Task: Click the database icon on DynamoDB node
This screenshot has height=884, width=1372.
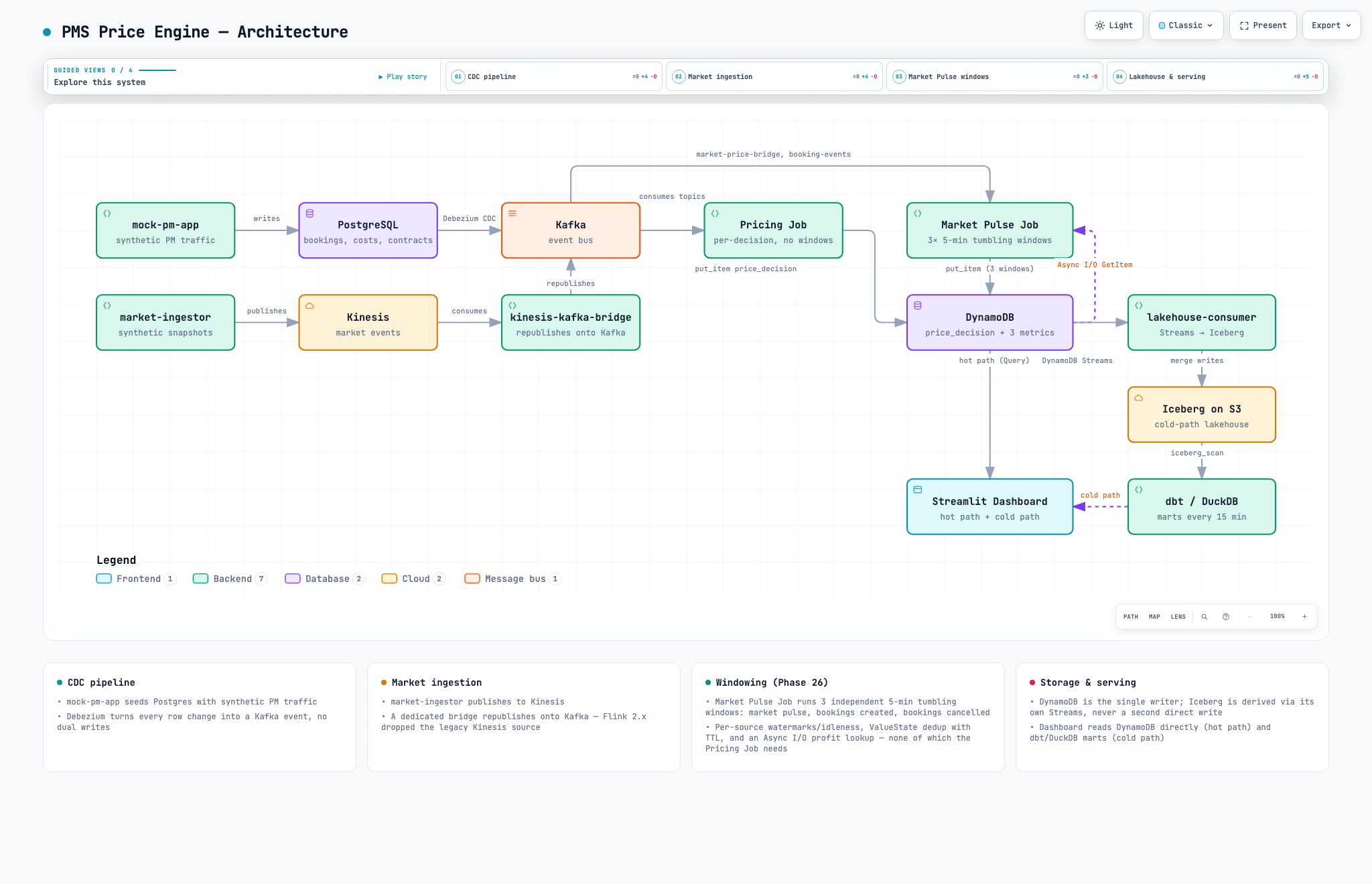Action: (918, 305)
